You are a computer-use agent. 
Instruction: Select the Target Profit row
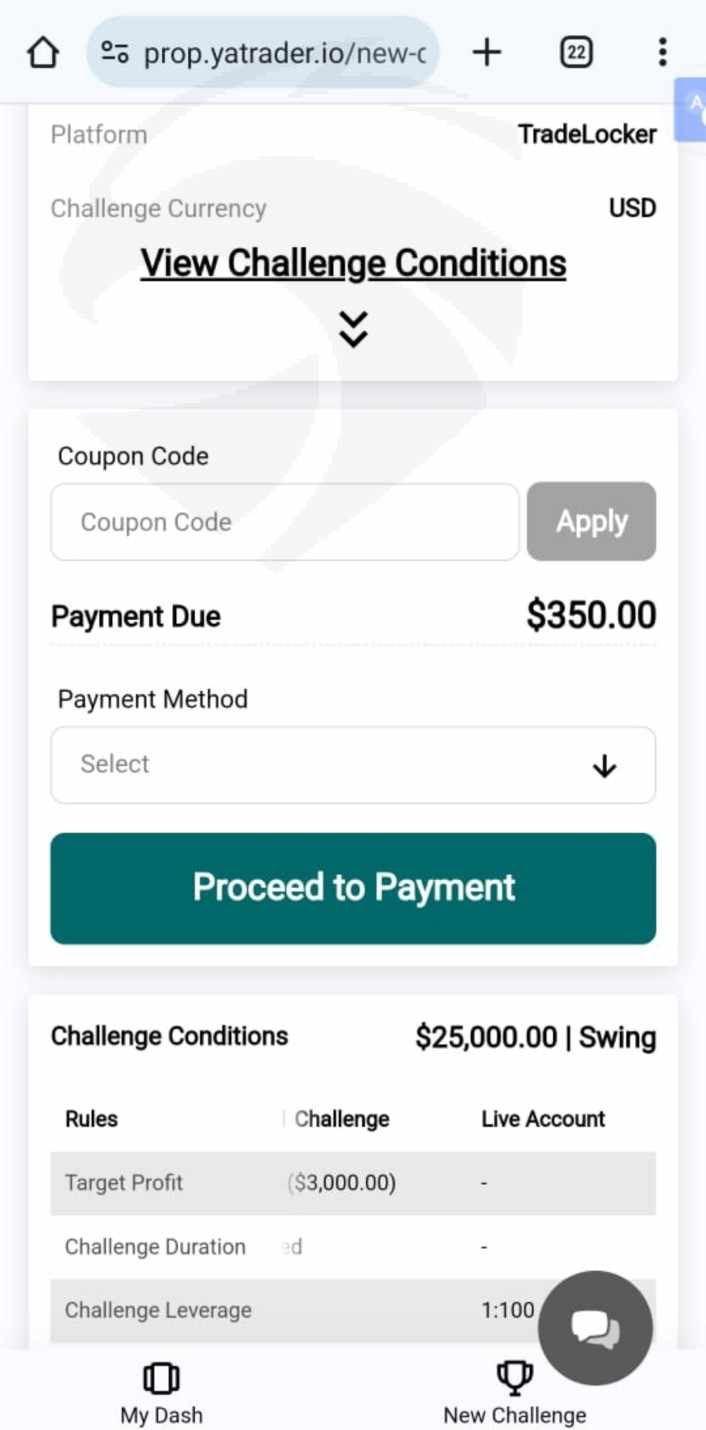[352, 1183]
